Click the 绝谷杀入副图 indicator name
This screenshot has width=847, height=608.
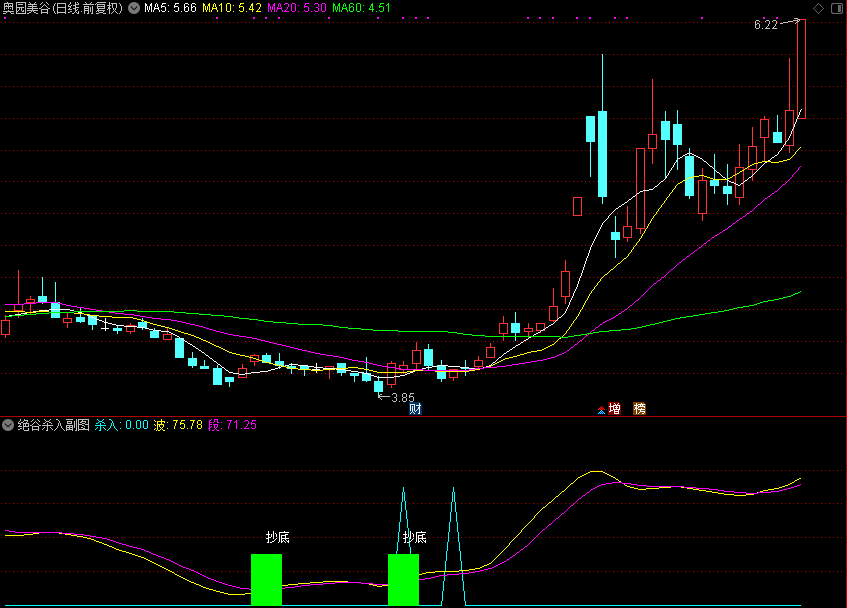53,425
